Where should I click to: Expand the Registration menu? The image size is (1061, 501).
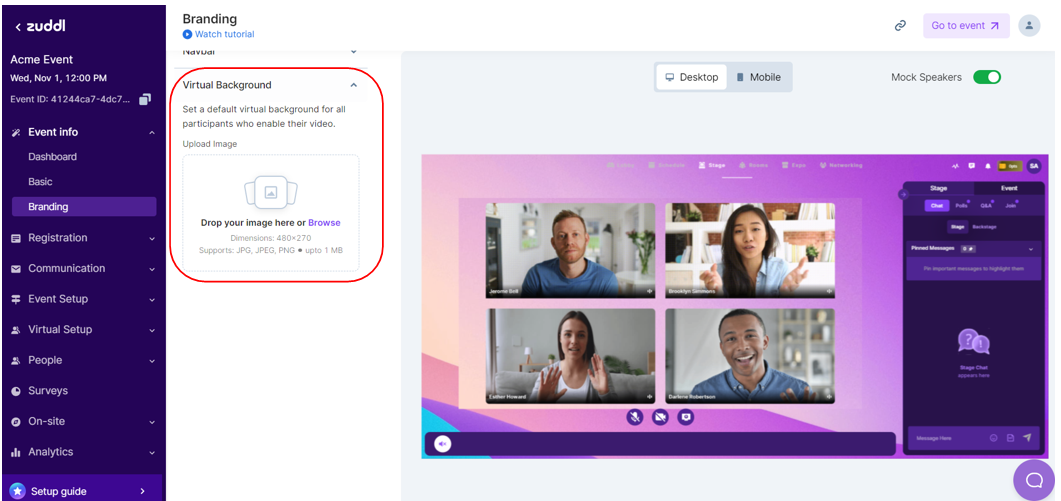[152, 238]
